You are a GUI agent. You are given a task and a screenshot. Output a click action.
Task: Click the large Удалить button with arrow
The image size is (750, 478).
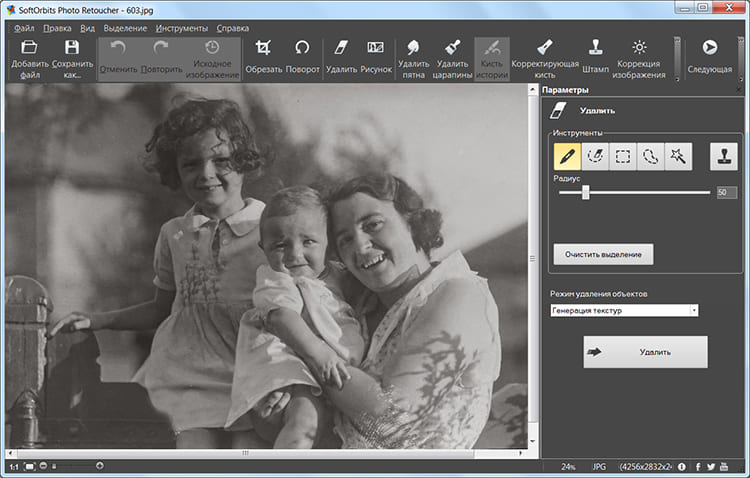(x=645, y=352)
